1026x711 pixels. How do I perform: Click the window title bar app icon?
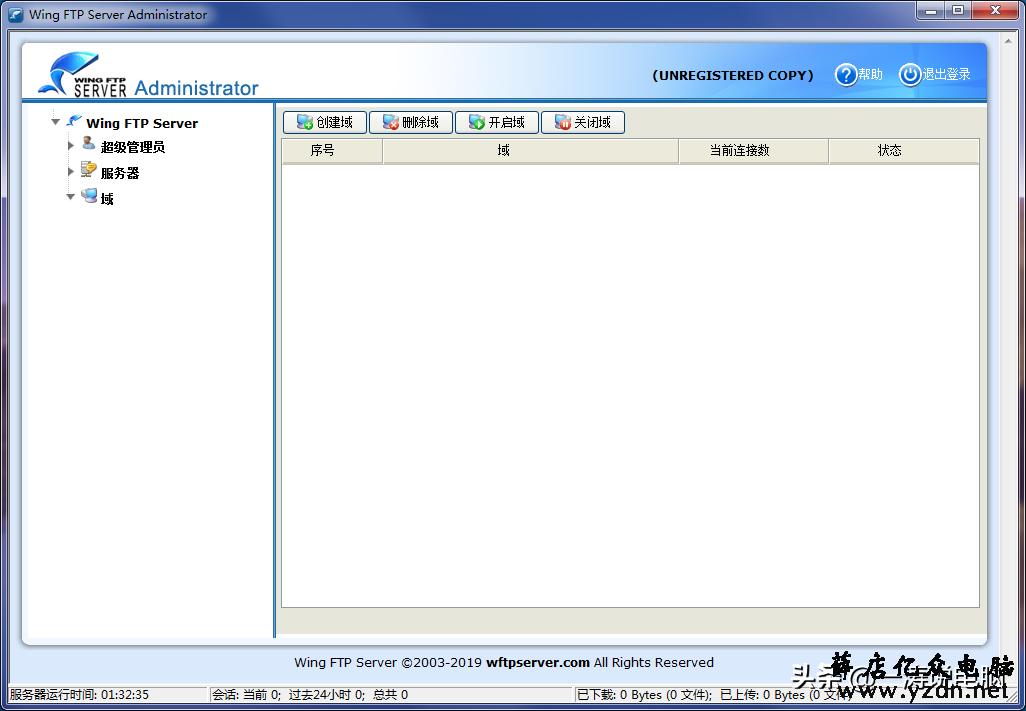[14, 14]
